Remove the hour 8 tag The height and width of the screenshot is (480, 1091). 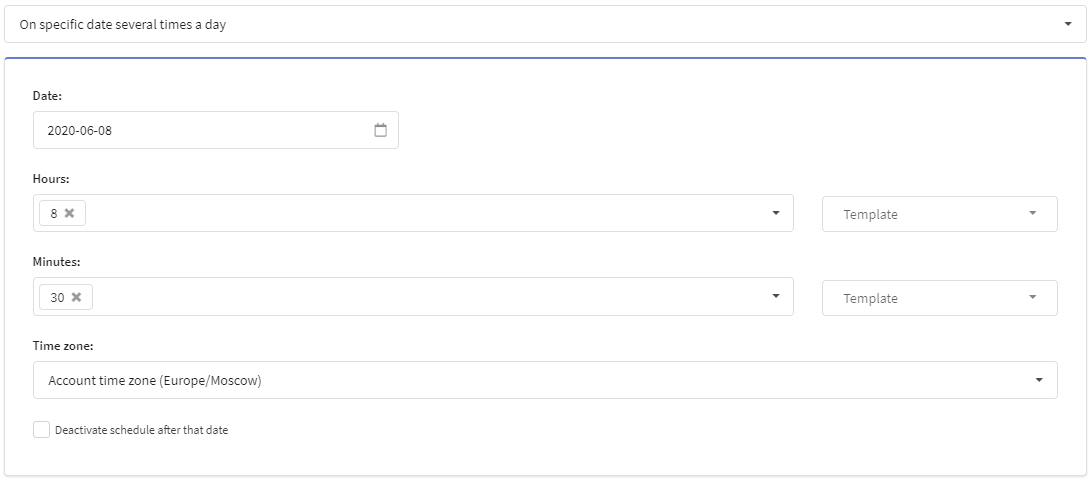click(x=70, y=214)
